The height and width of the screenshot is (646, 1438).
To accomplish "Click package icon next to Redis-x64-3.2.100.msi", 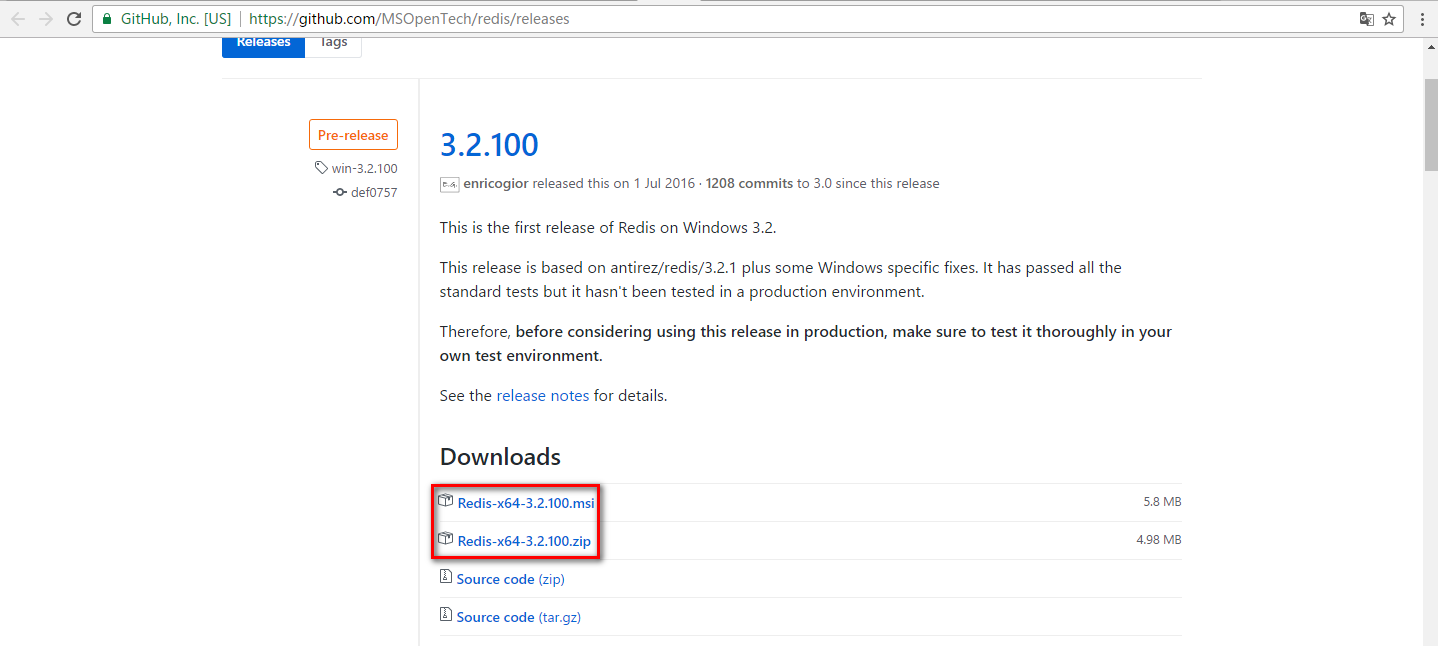I will coord(446,501).
